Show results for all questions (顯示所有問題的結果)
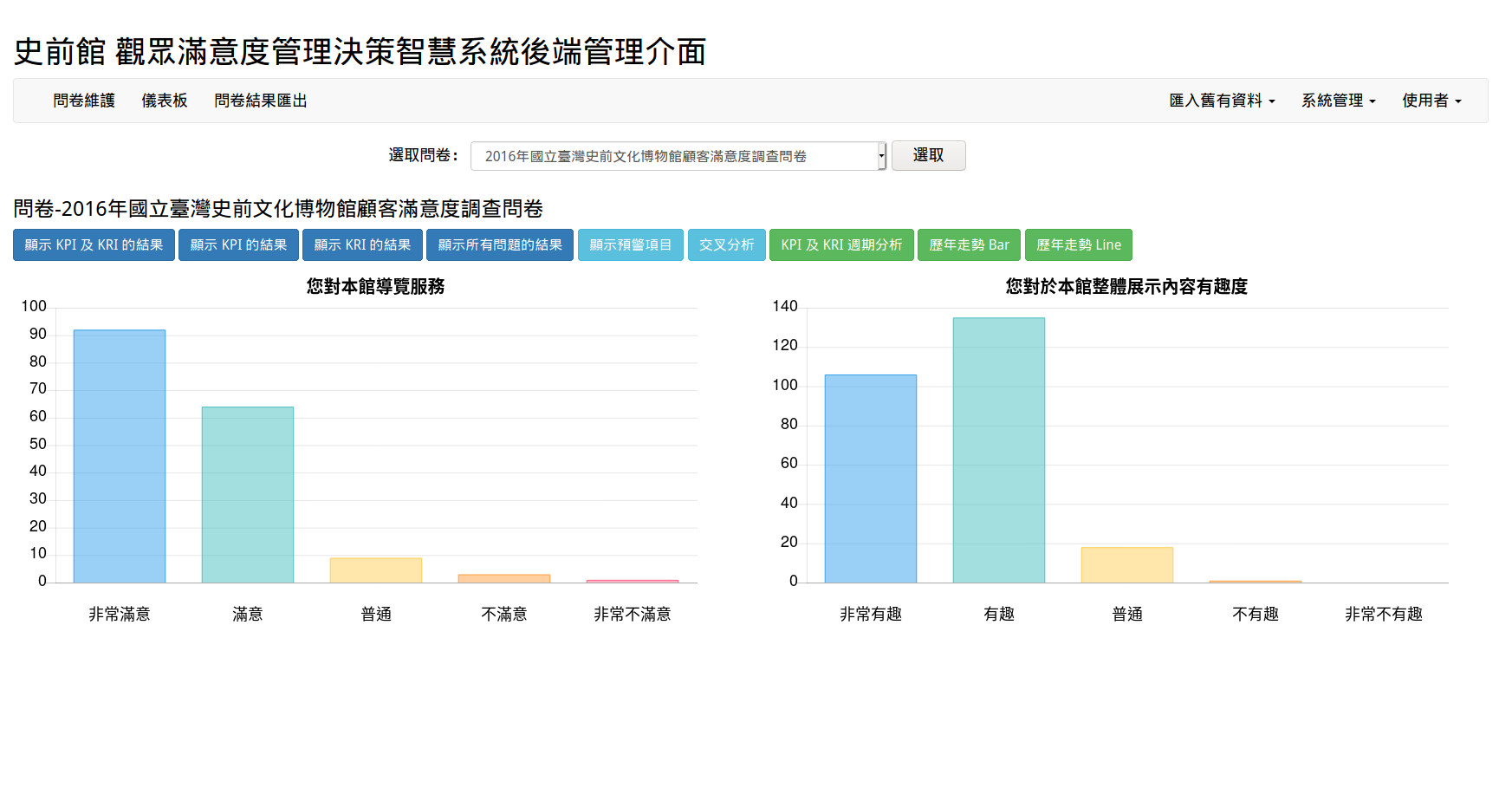The width and height of the screenshot is (1512, 788). click(x=500, y=245)
